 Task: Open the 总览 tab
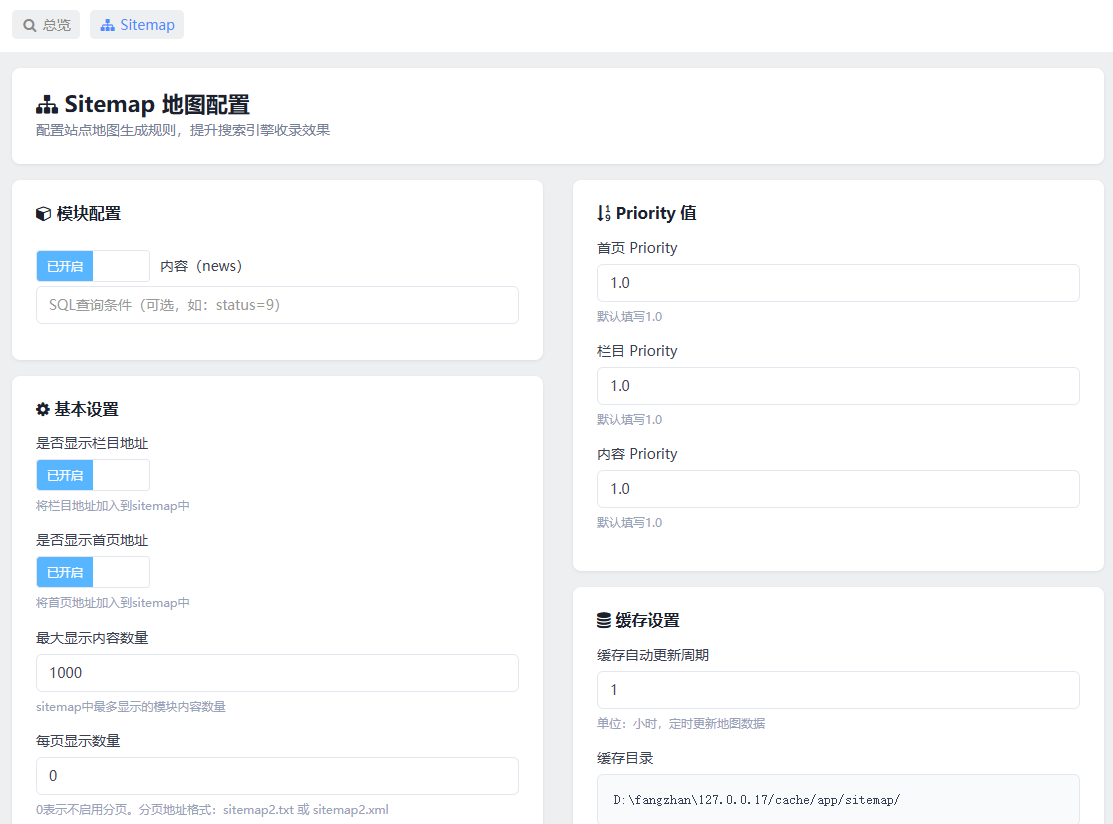[x=46, y=25]
